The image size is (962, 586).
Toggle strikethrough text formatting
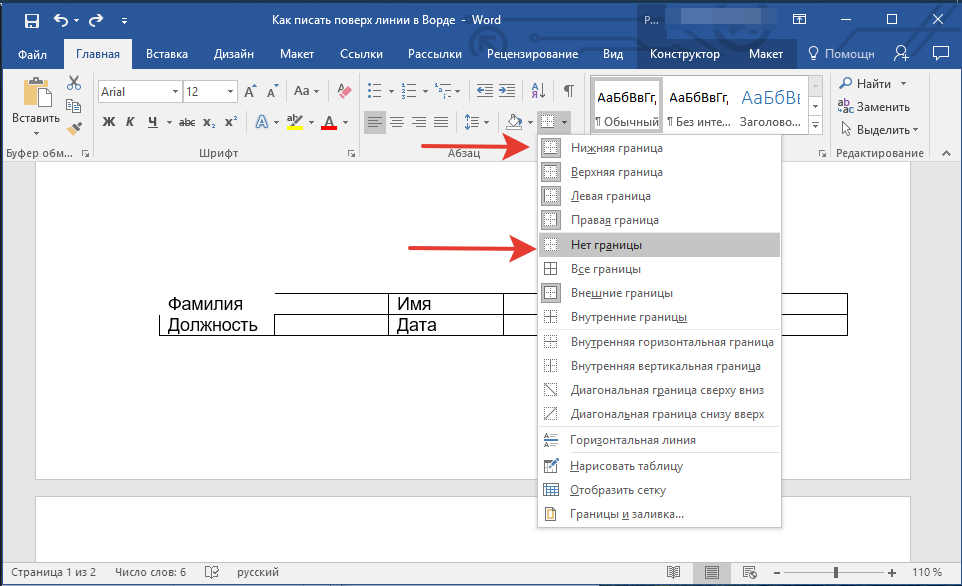point(185,122)
